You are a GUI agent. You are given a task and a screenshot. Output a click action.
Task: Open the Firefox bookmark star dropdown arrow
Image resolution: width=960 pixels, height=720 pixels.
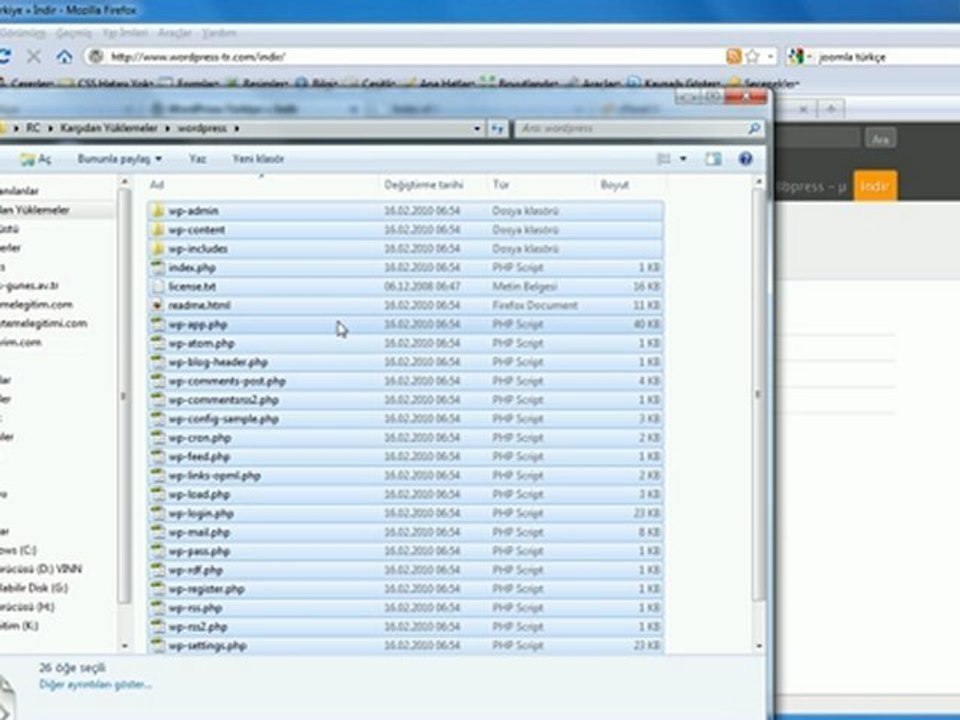pyautogui.click(x=770, y=57)
